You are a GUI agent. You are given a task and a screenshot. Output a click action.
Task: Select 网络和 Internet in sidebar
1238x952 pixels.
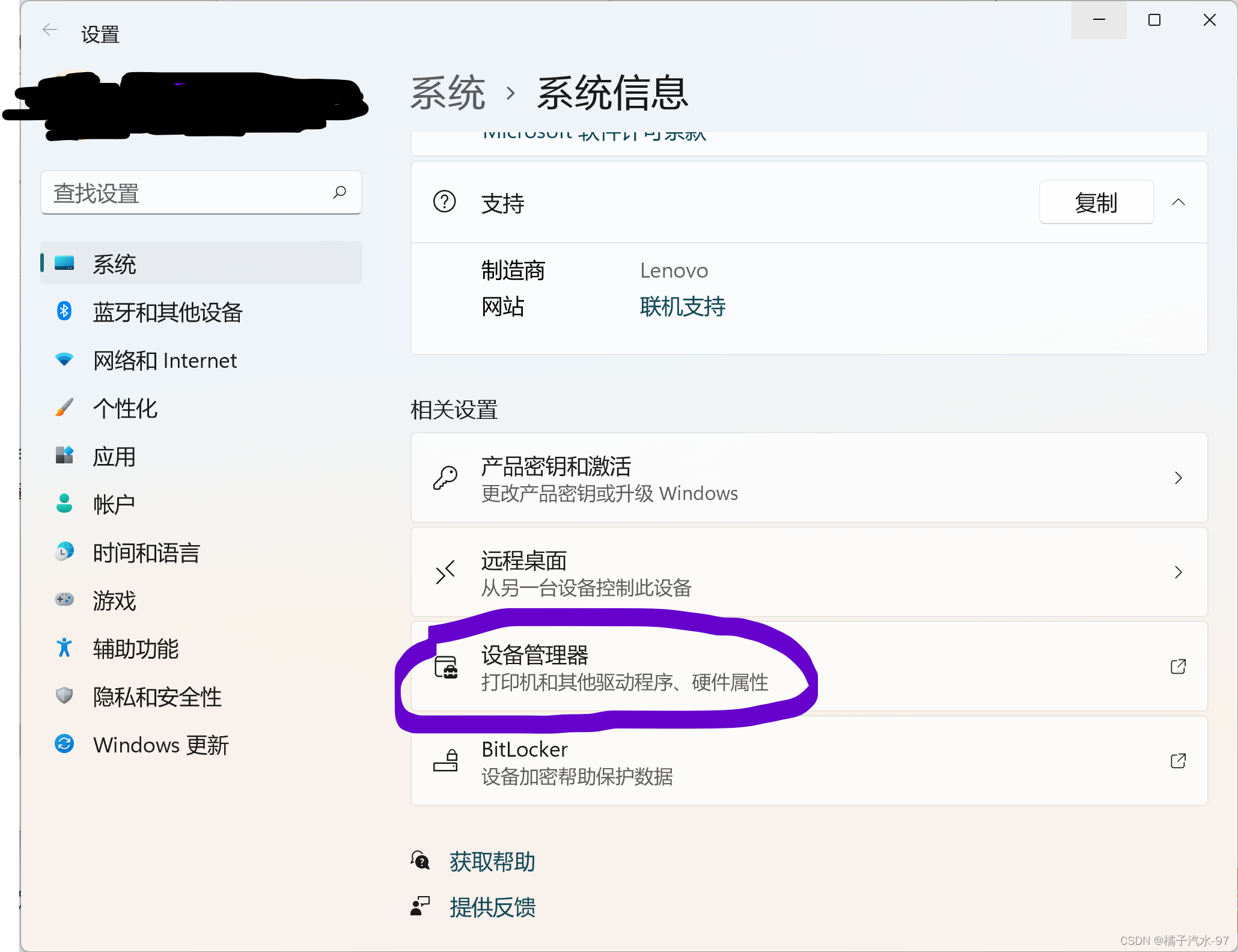(x=165, y=361)
